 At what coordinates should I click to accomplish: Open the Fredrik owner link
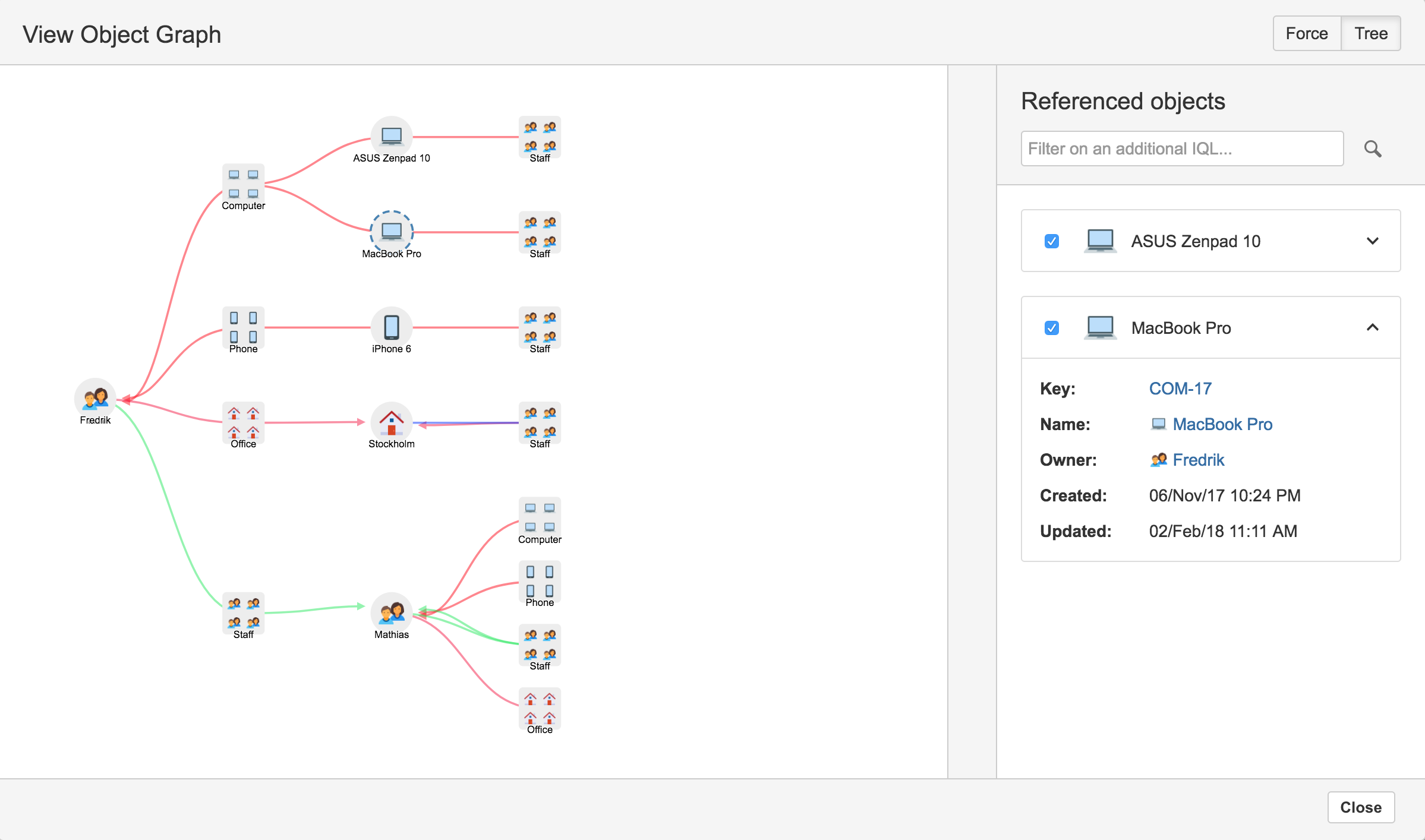point(1198,460)
